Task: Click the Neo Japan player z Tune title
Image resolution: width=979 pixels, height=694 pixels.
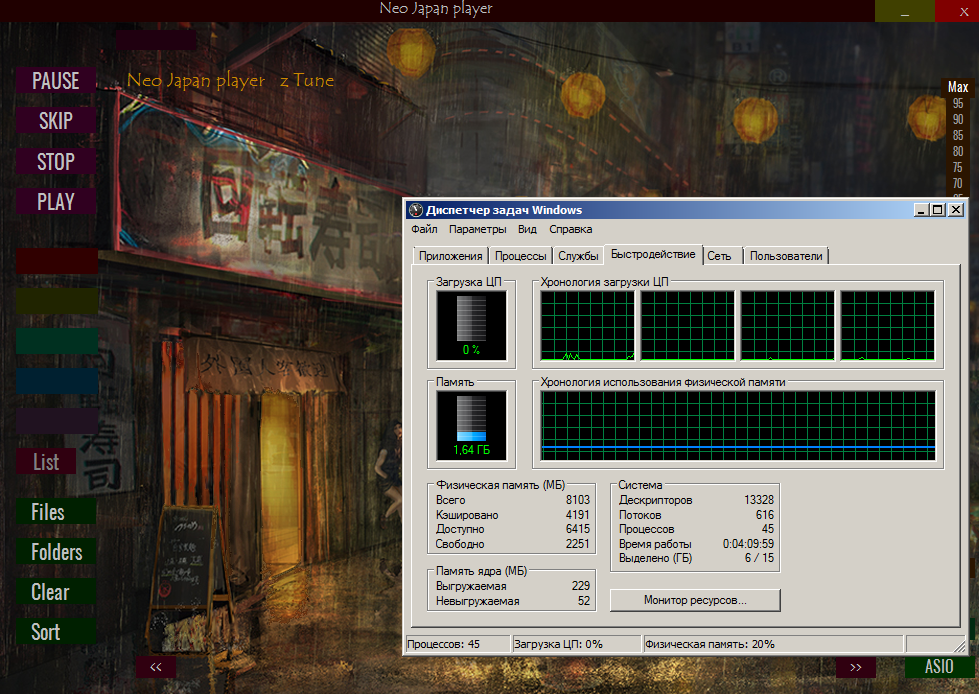Action: (x=230, y=81)
